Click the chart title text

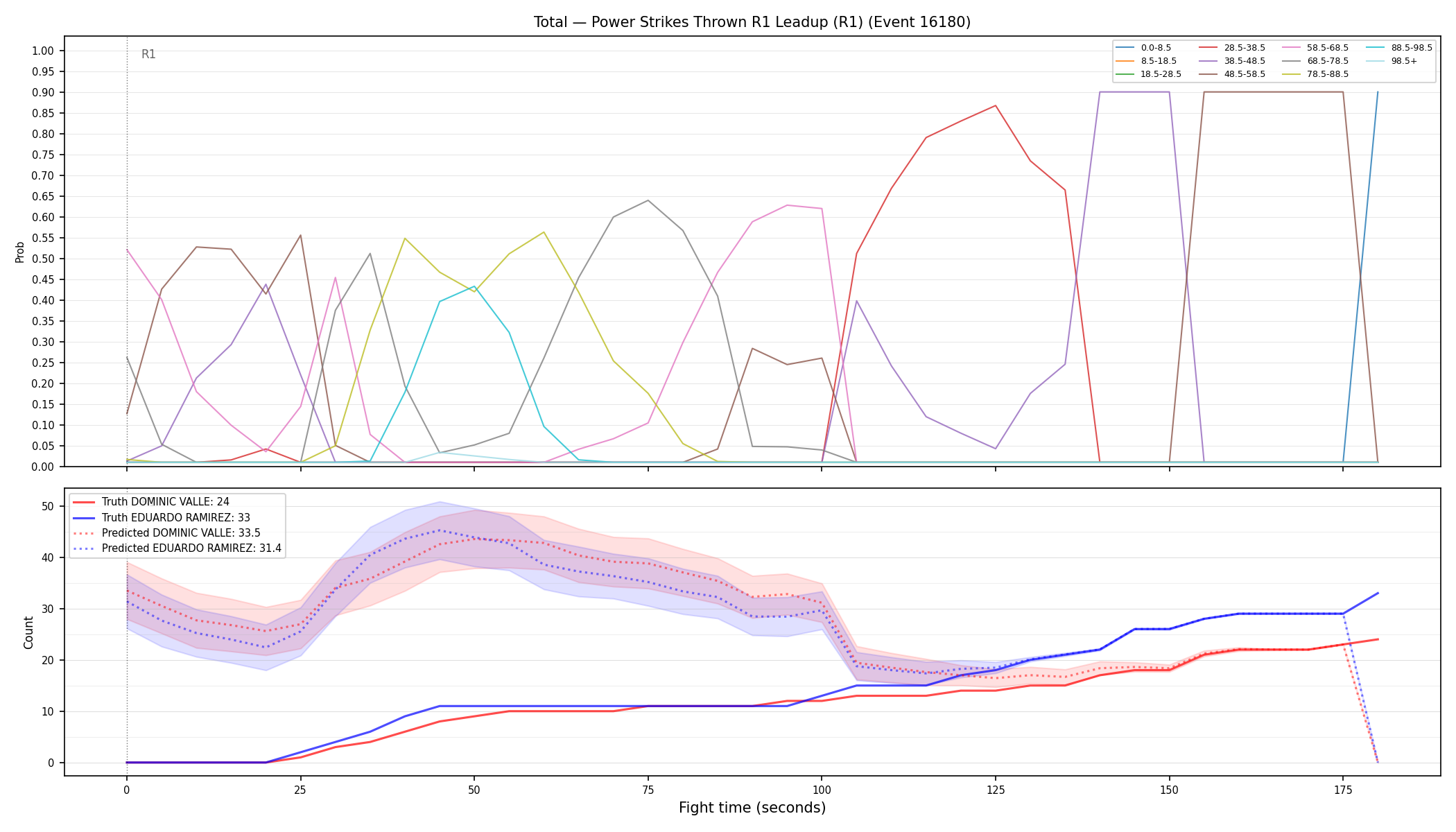tap(752, 22)
